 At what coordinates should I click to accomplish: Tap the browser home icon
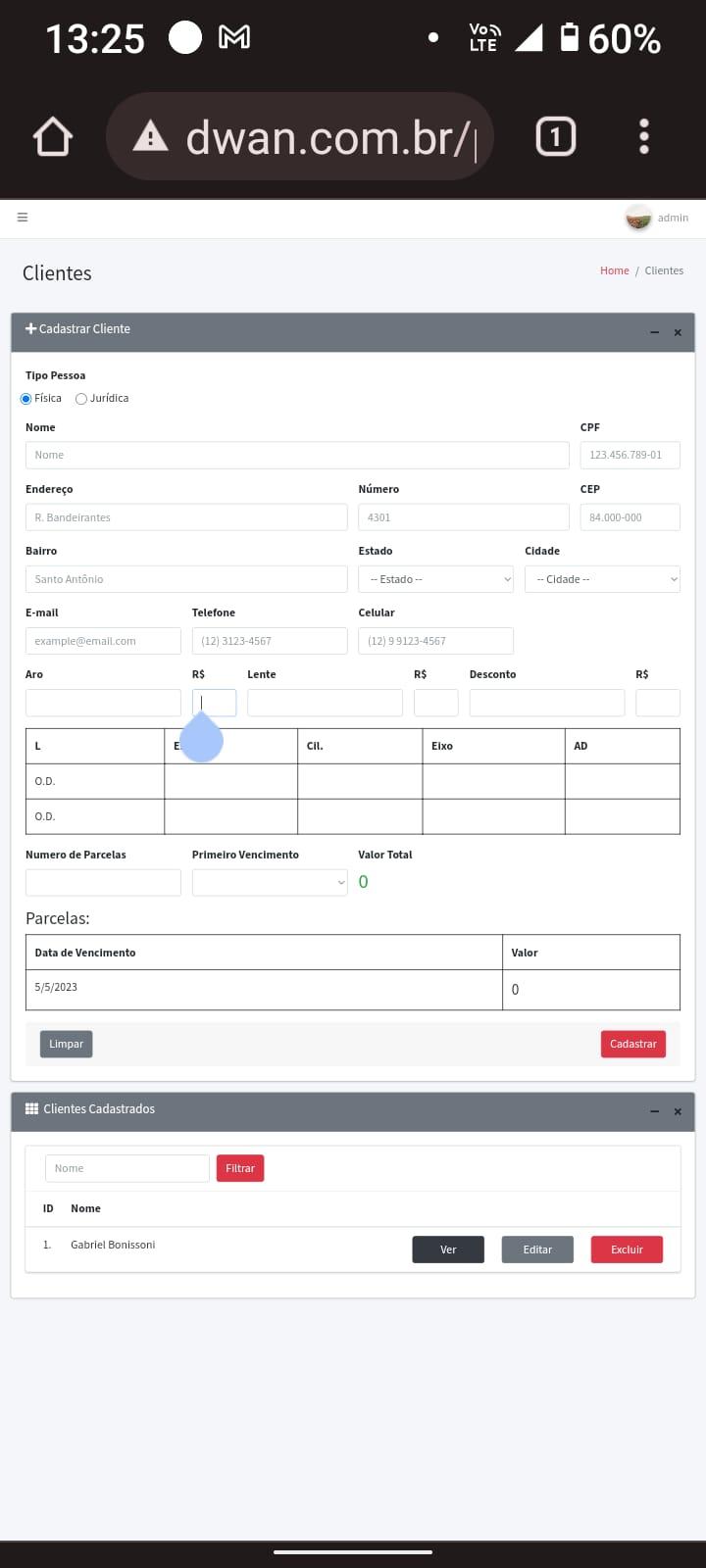(x=53, y=137)
